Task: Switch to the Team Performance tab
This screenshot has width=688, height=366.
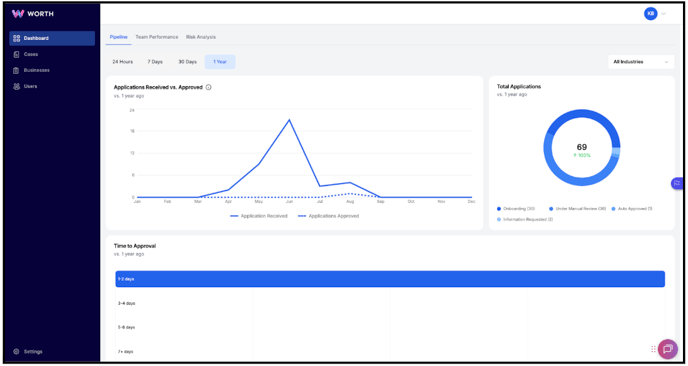Action: point(157,37)
